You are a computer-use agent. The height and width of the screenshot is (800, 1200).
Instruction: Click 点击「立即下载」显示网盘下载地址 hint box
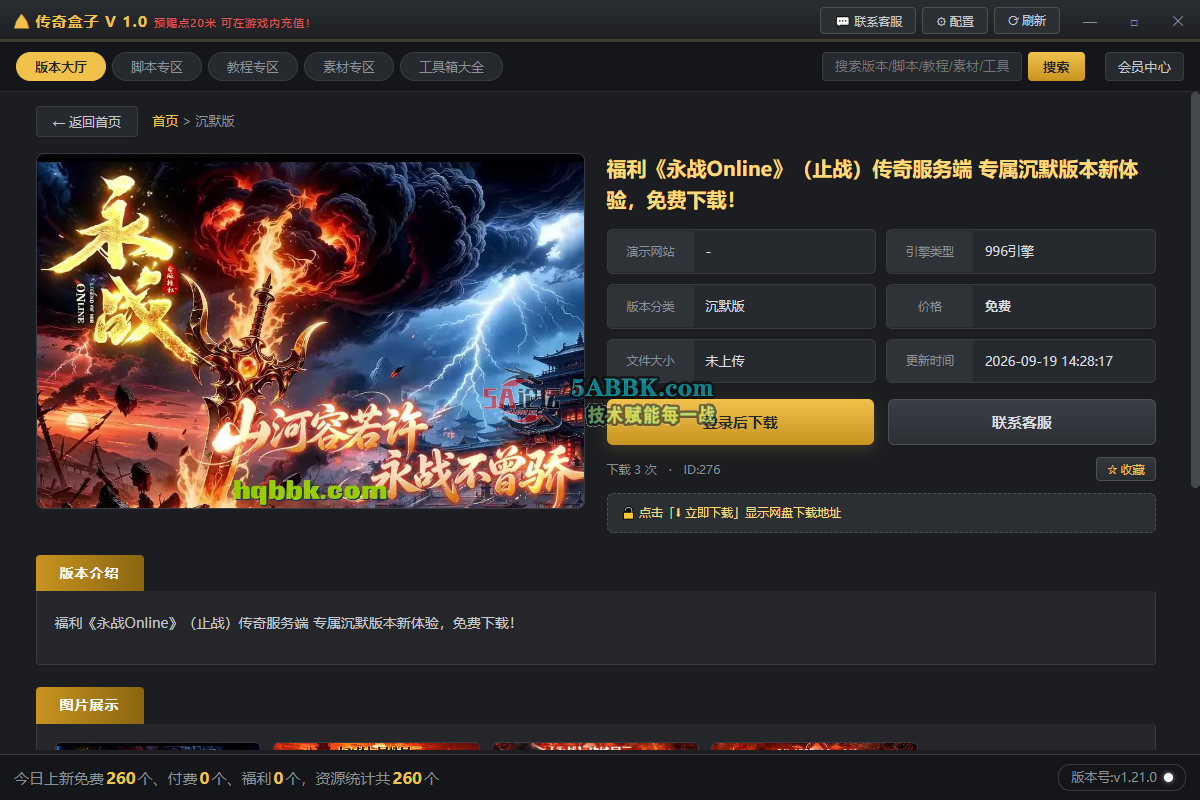click(x=881, y=513)
